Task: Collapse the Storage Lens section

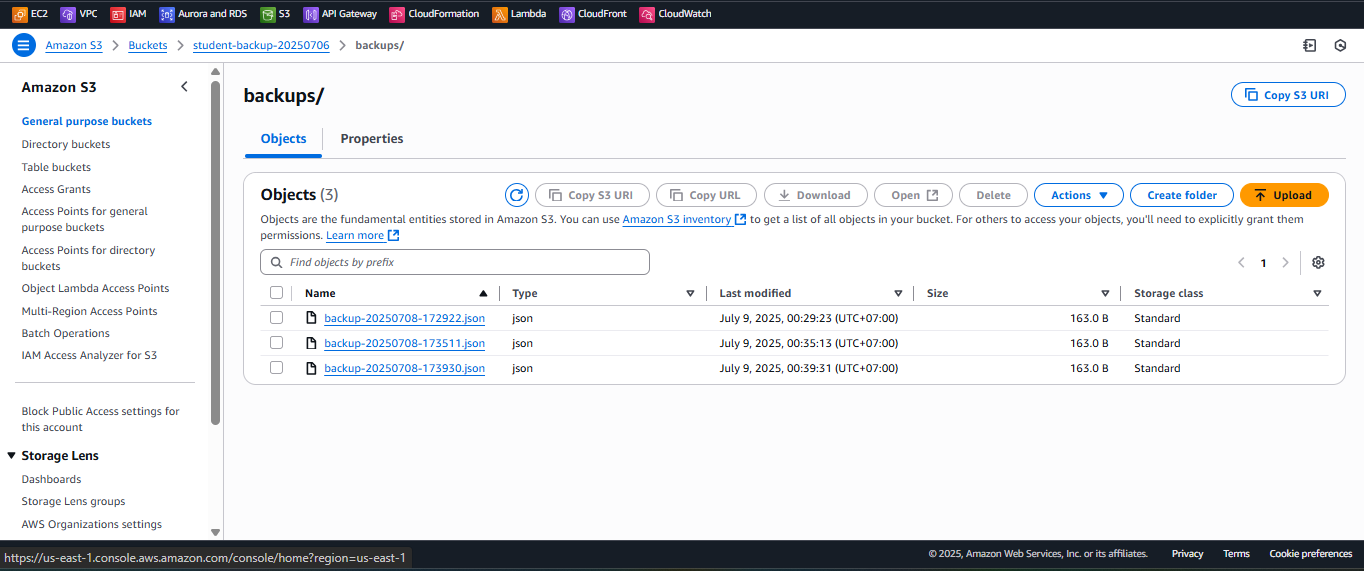Action: point(12,456)
